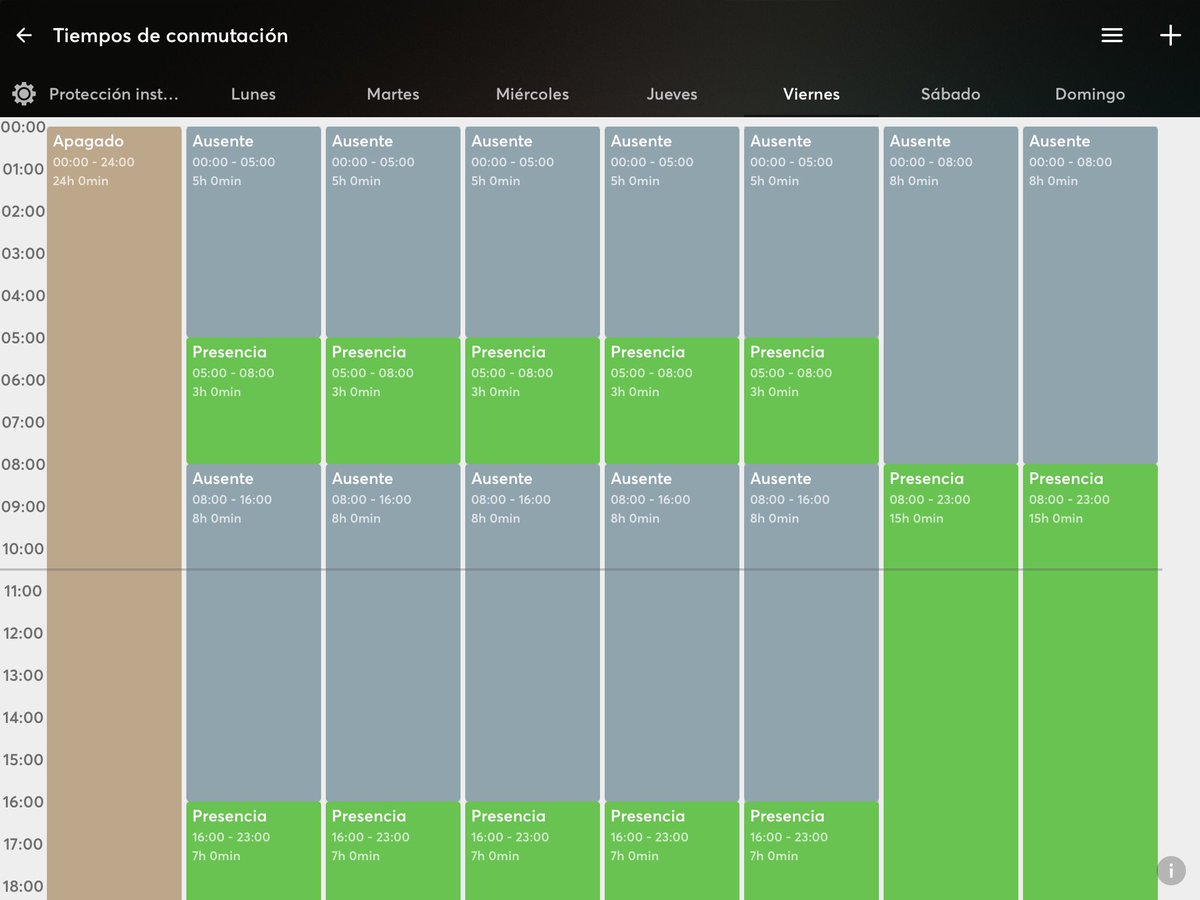Viewport: 1200px width, 900px height.
Task: Open Jueves Ausente 08:00 - 16:00 block
Action: coord(672,633)
